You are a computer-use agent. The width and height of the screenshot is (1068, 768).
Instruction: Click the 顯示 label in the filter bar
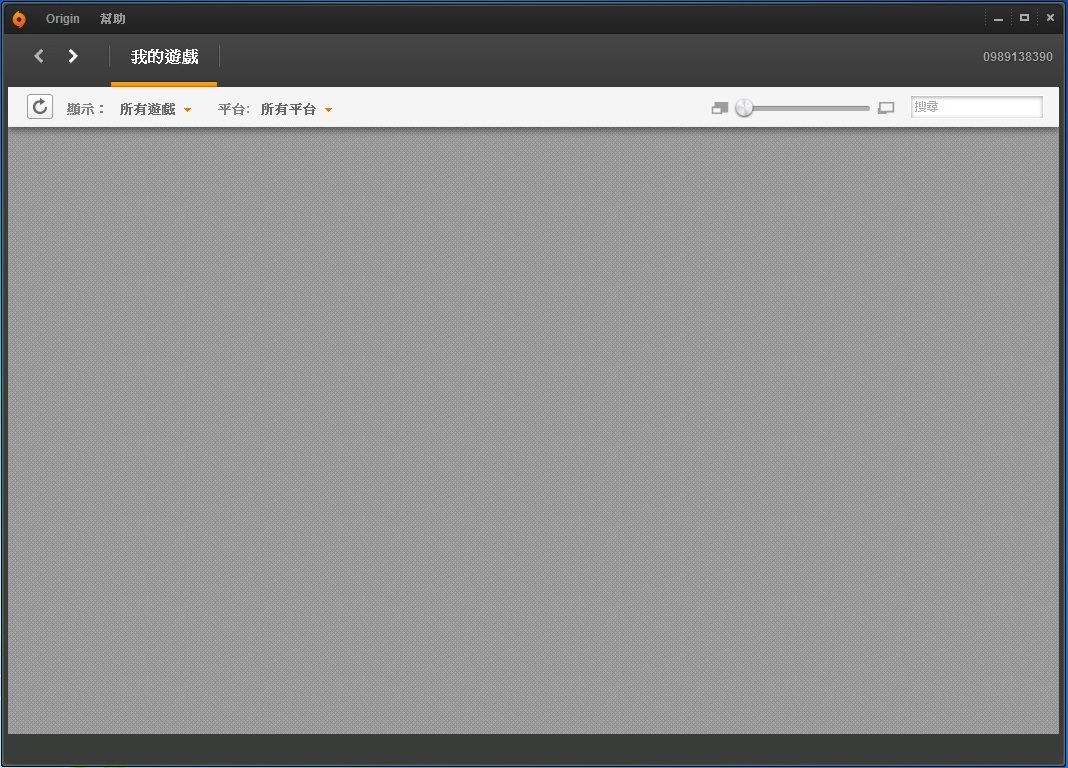point(85,109)
